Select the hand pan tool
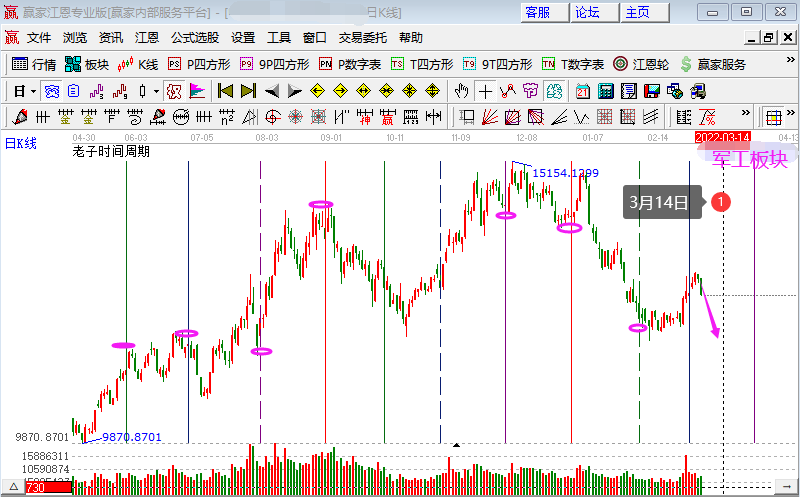Image resolution: width=800 pixels, height=497 pixels. [461, 91]
